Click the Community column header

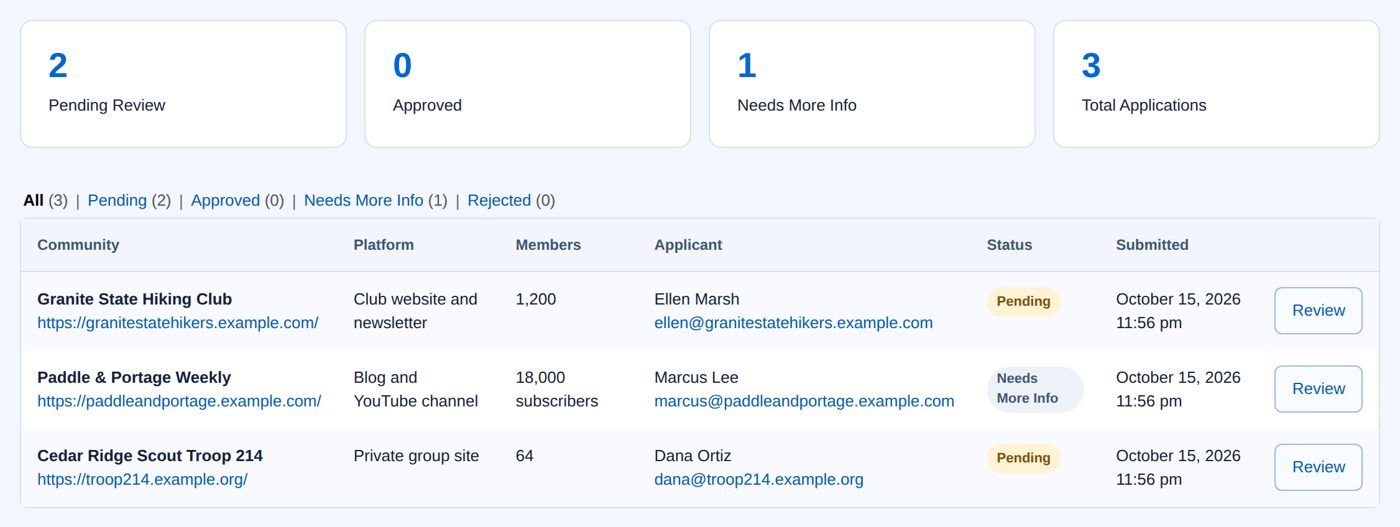point(78,245)
